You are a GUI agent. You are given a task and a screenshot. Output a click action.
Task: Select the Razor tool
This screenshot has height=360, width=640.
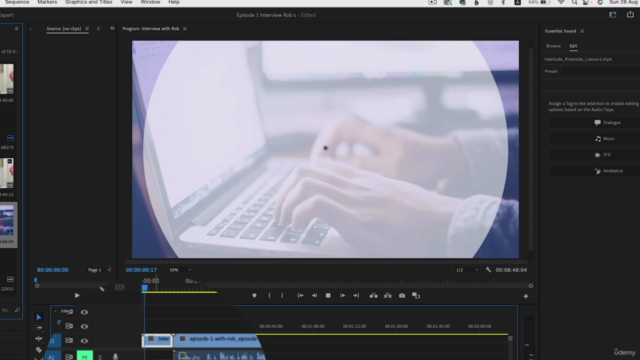coord(38,349)
